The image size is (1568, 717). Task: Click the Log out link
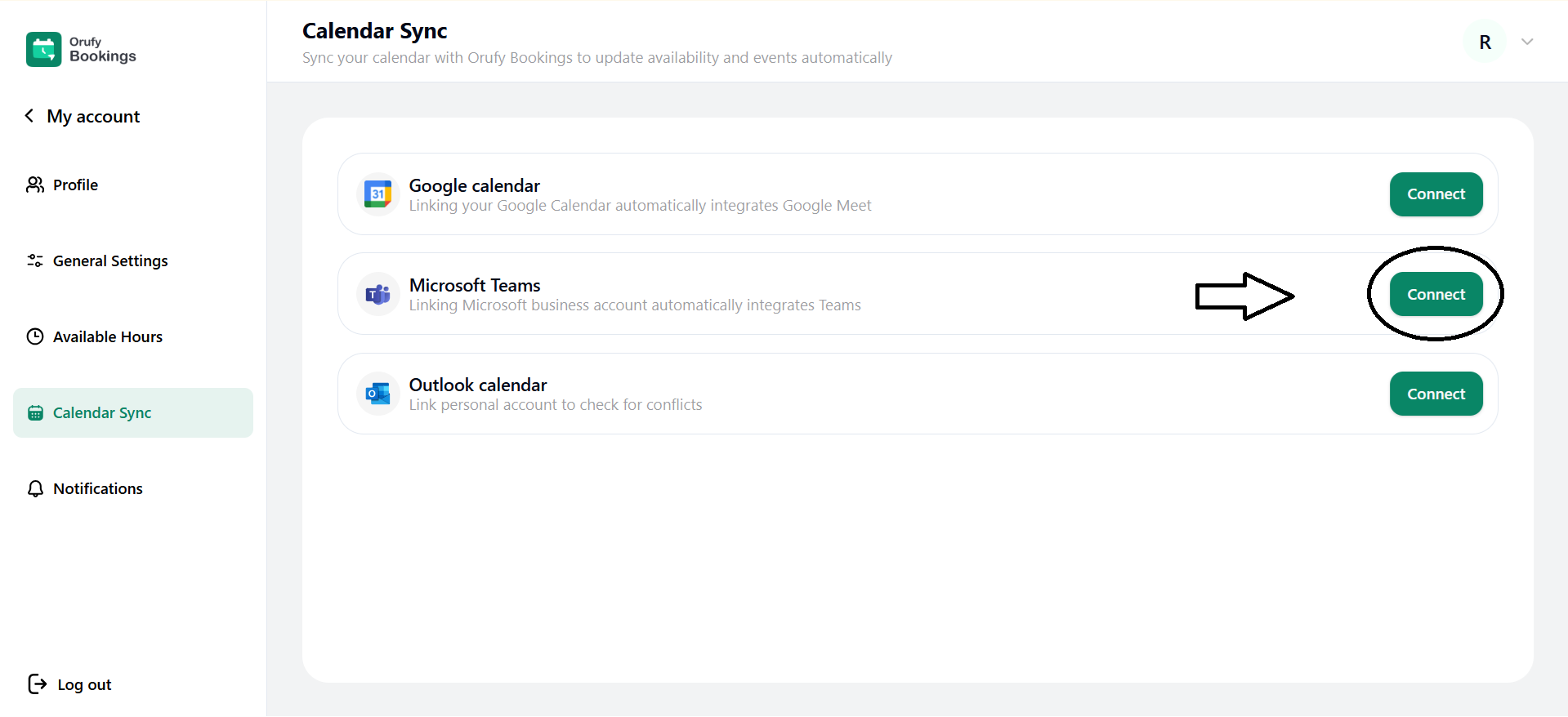coord(84,685)
